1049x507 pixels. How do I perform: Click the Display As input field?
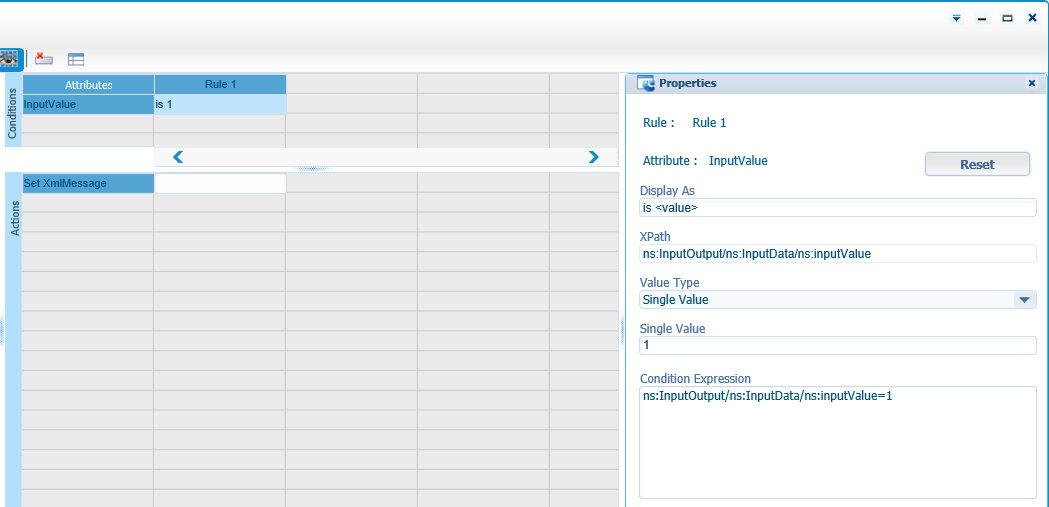coord(837,208)
